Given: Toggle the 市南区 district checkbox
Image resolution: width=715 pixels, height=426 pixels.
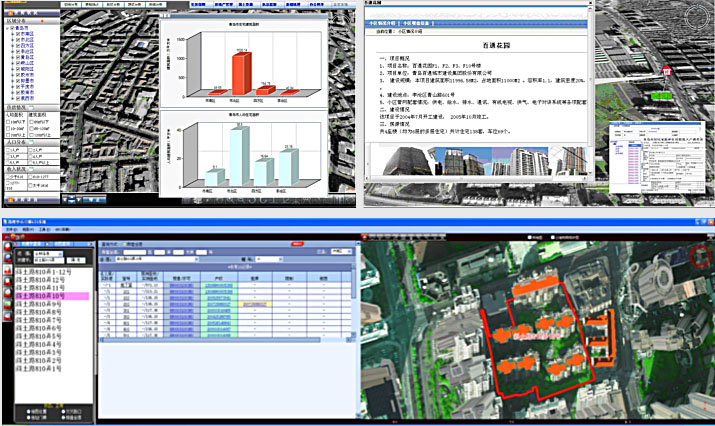Looking at the screenshot, I should [18, 34].
